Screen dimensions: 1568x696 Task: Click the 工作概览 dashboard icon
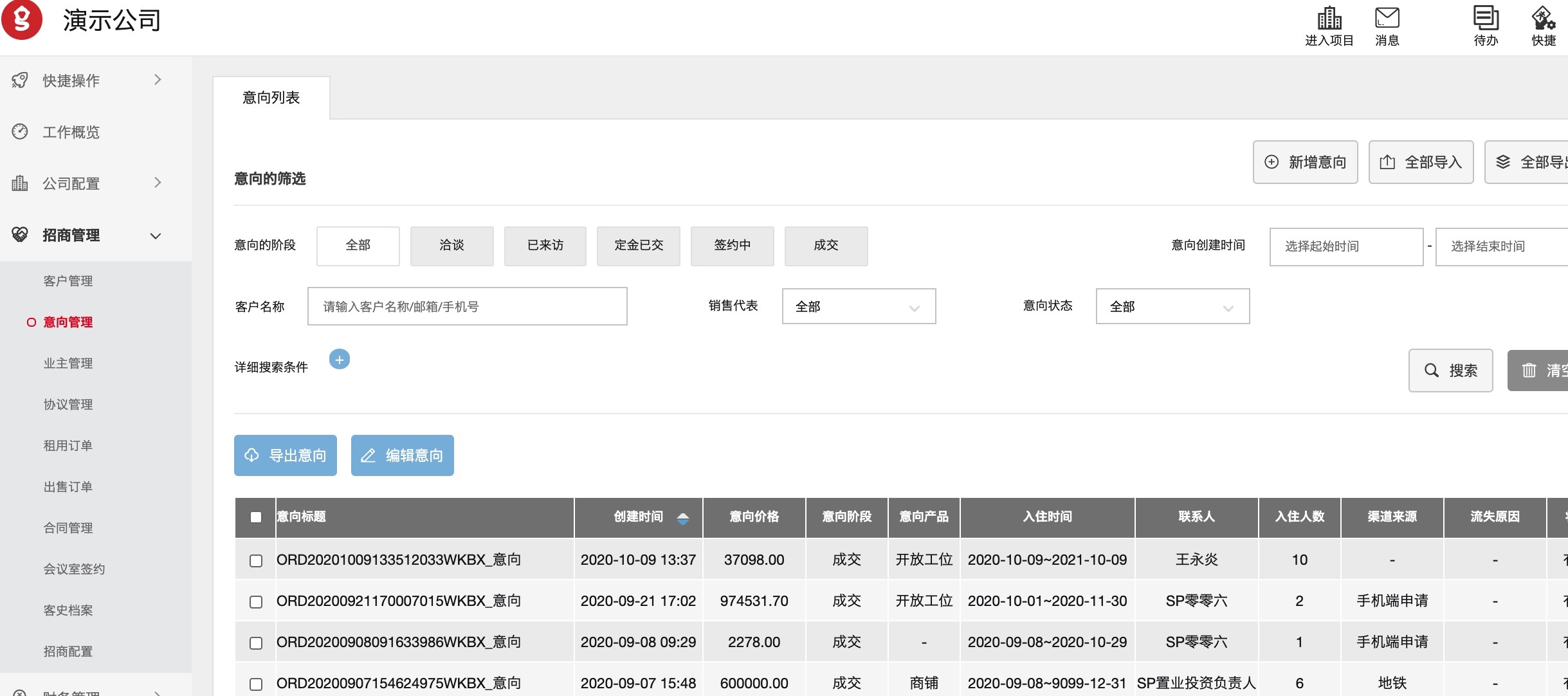click(20, 132)
